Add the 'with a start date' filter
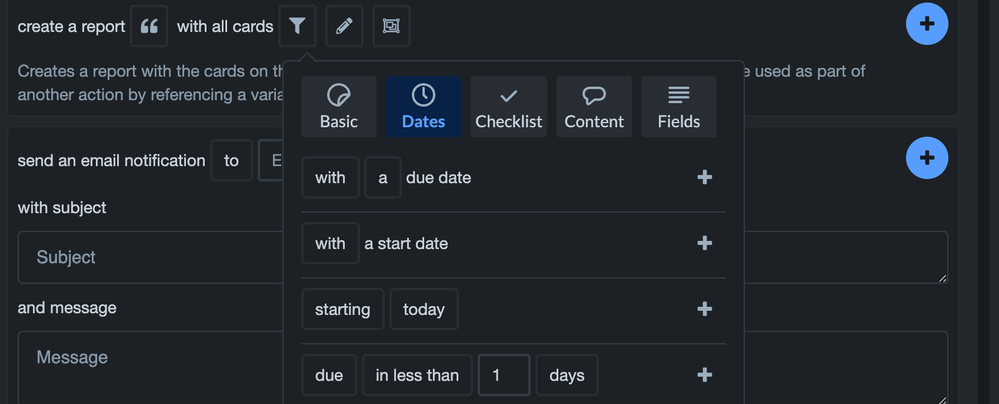 point(704,243)
